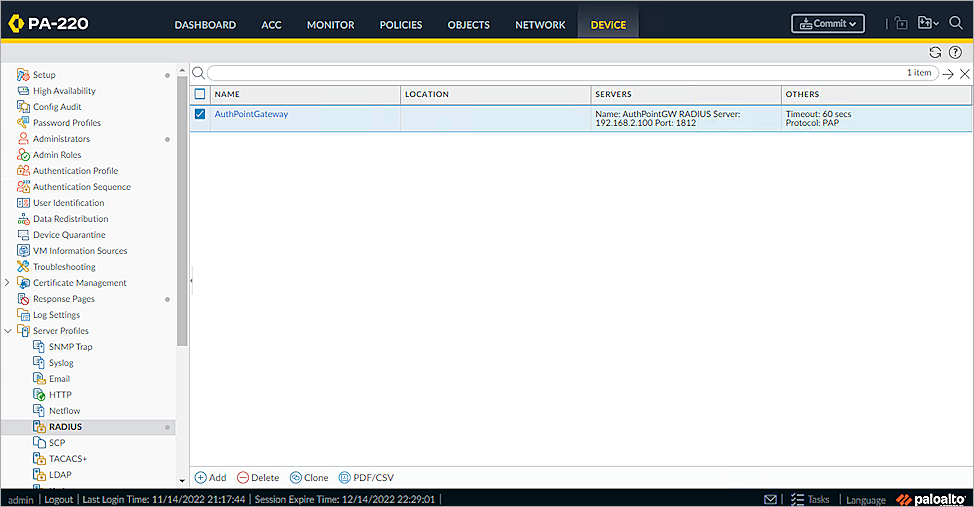Click the User Identification icon
The height and width of the screenshot is (507, 974).
(x=23, y=203)
